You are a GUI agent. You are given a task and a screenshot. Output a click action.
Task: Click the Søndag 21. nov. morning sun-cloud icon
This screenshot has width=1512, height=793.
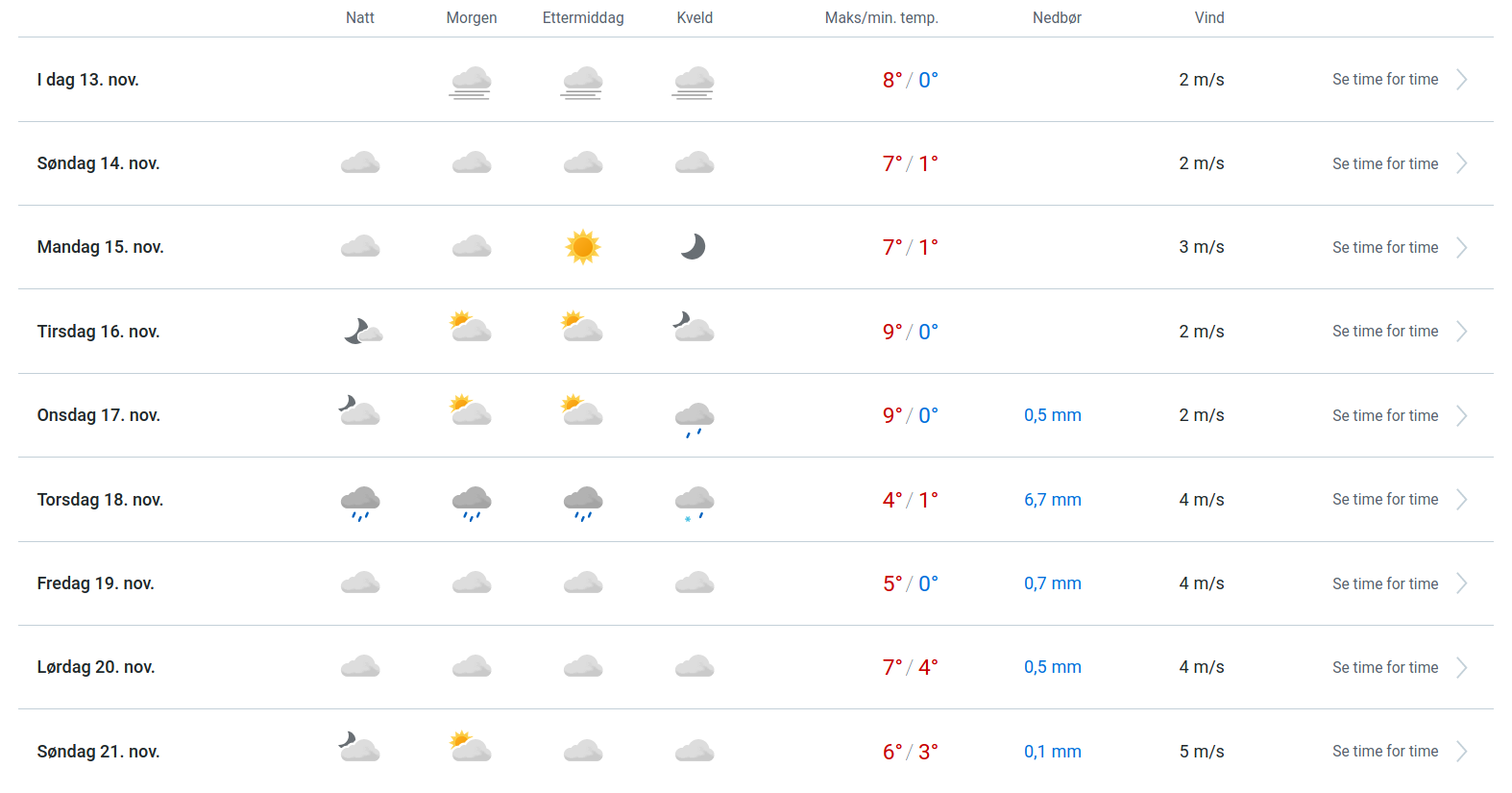coord(471,747)
